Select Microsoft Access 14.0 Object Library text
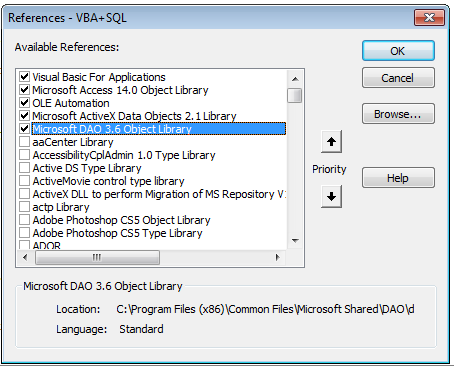The height and width of the screenshot is (367, 454). (120, 90)
